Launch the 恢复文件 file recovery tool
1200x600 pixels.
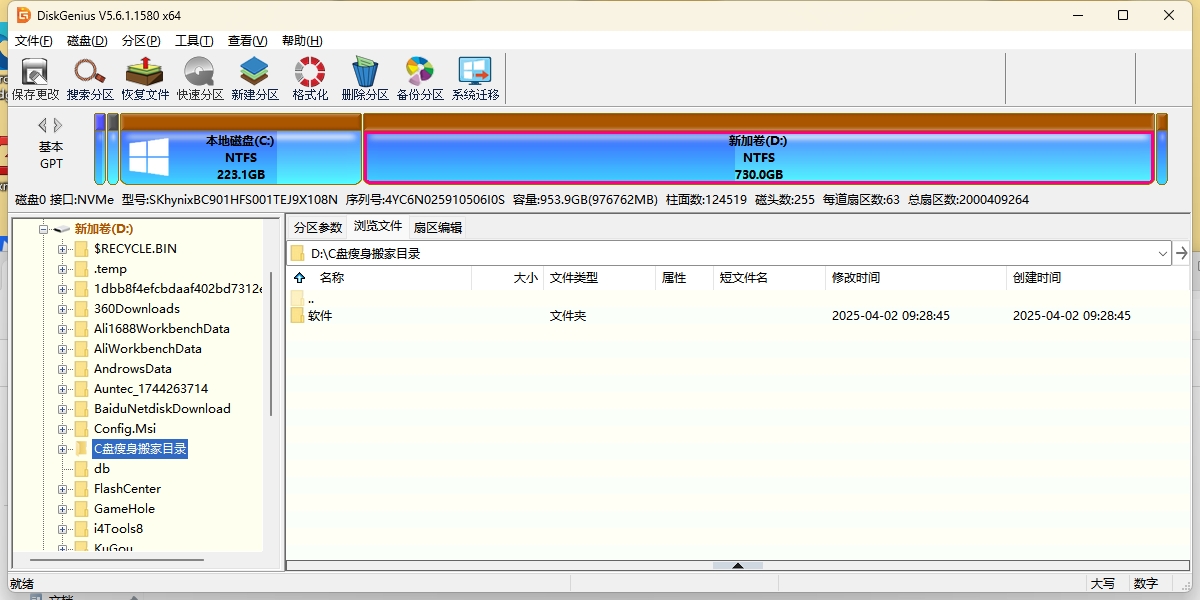(145, 78)
